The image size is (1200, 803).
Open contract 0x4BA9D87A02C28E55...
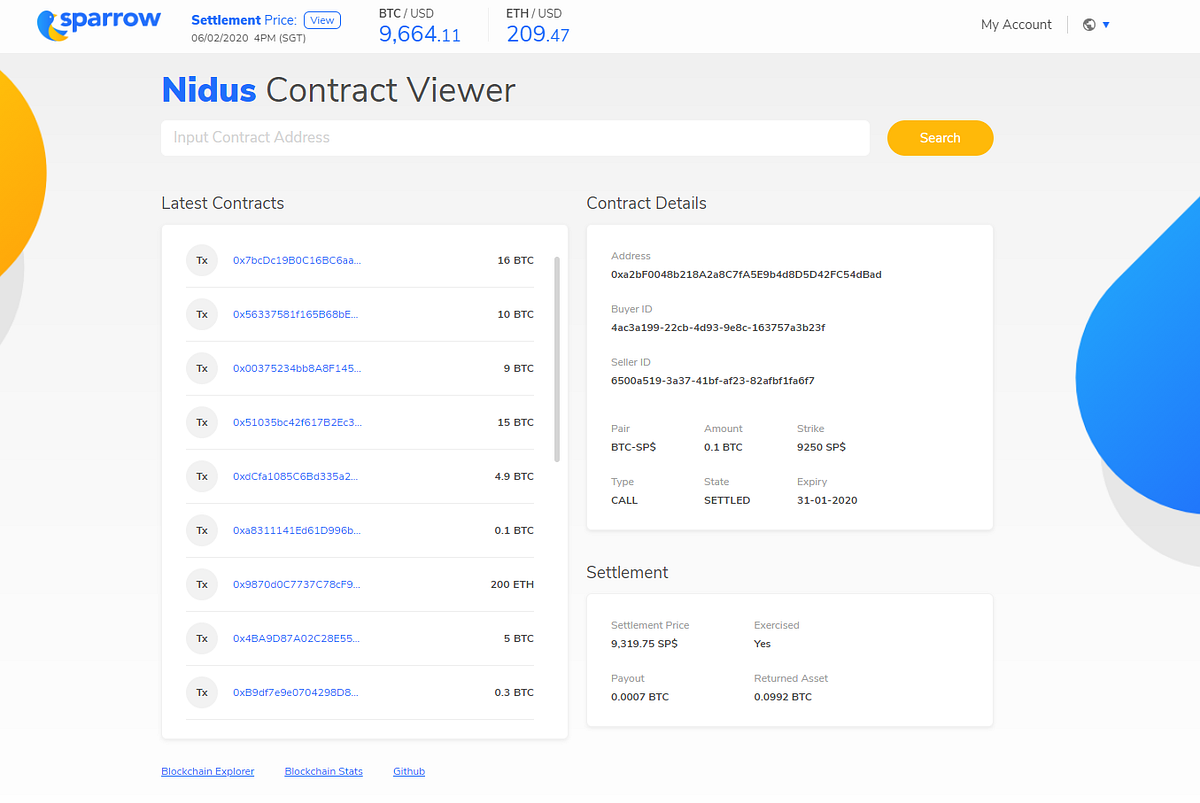[295, 638]
